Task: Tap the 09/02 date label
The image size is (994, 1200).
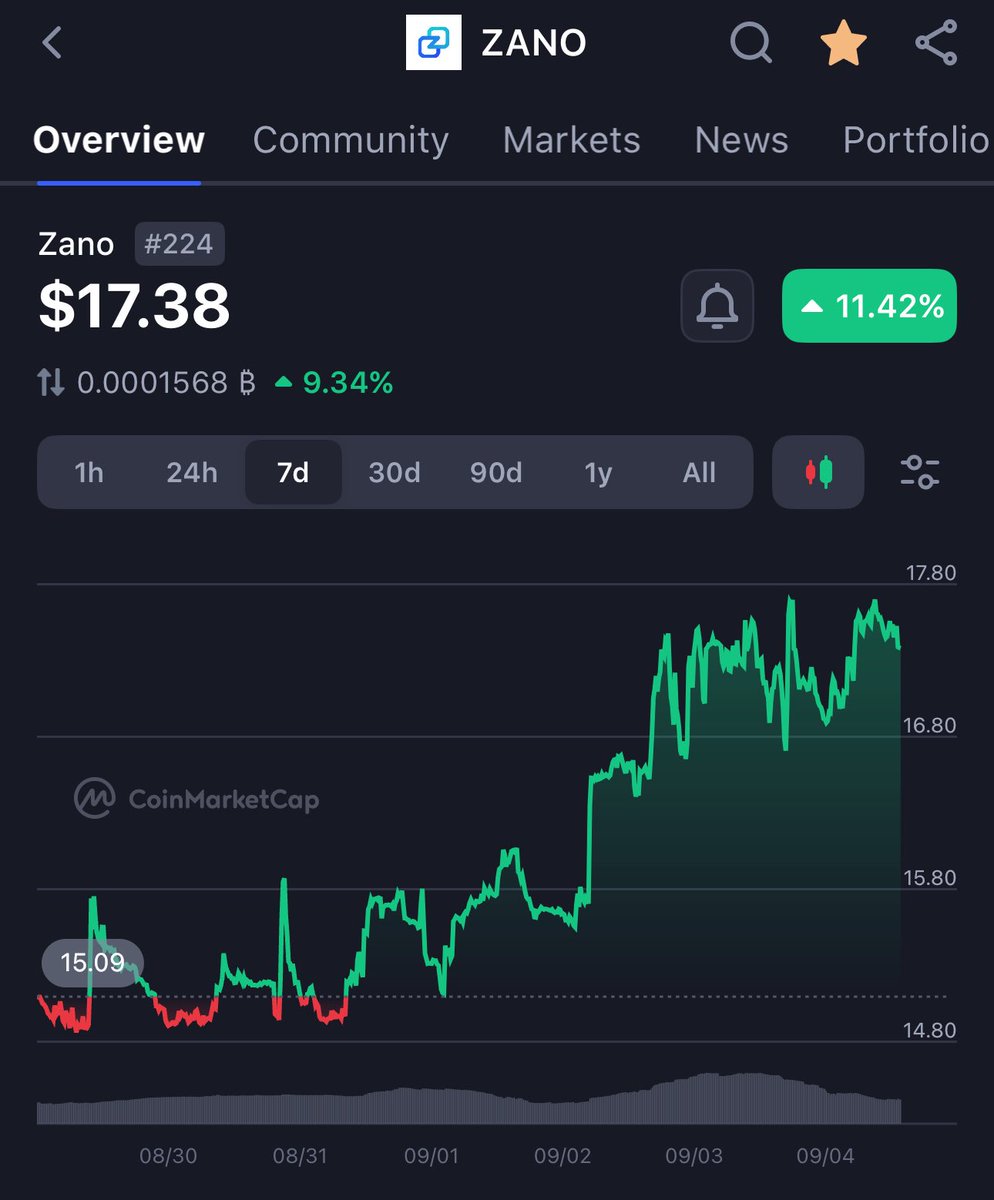Action: click(563, 1156)
